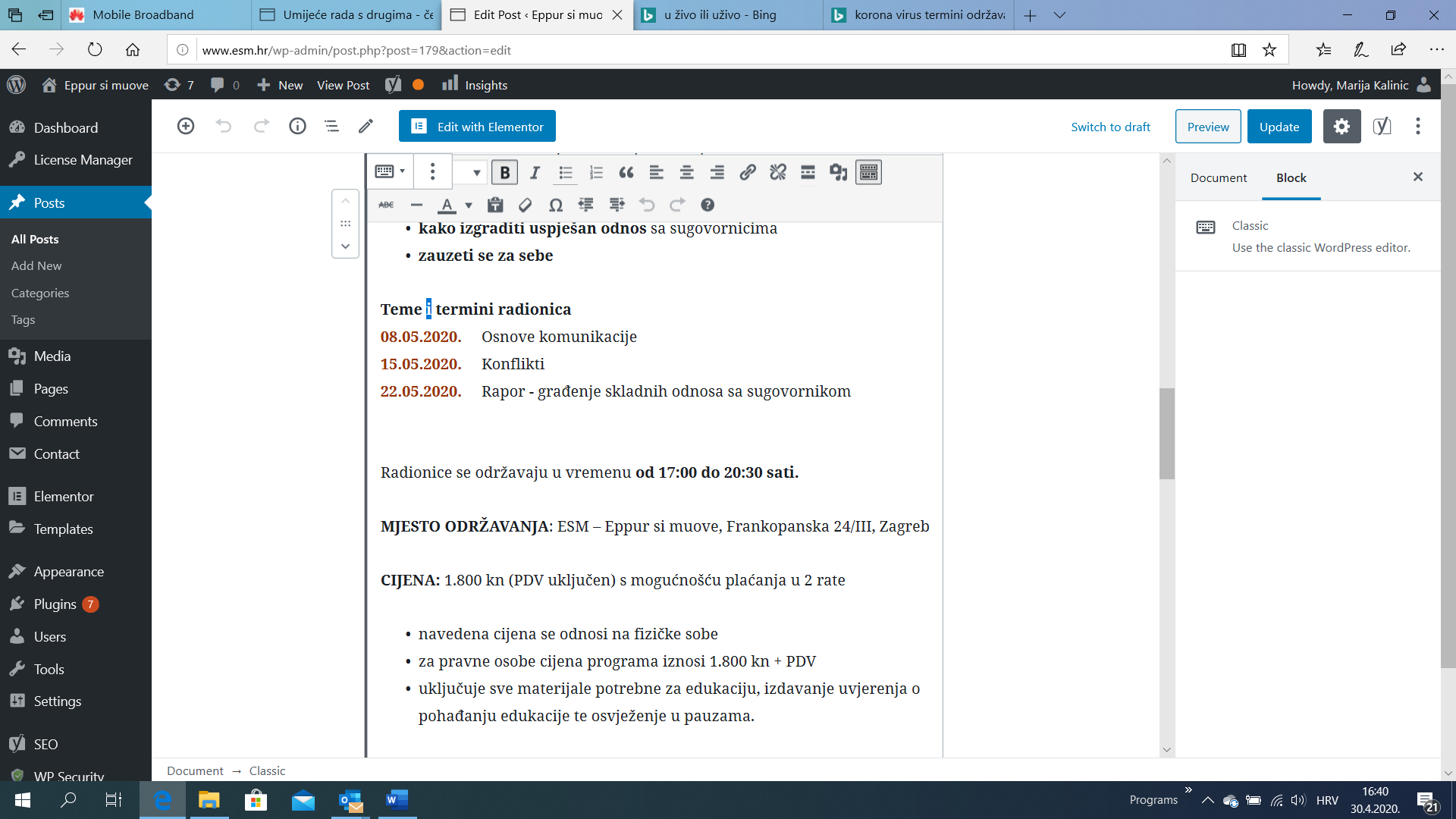The width and height of the screenshot is (1456, 819).
Task: Insert horizontal line
Action: (416, 205)
